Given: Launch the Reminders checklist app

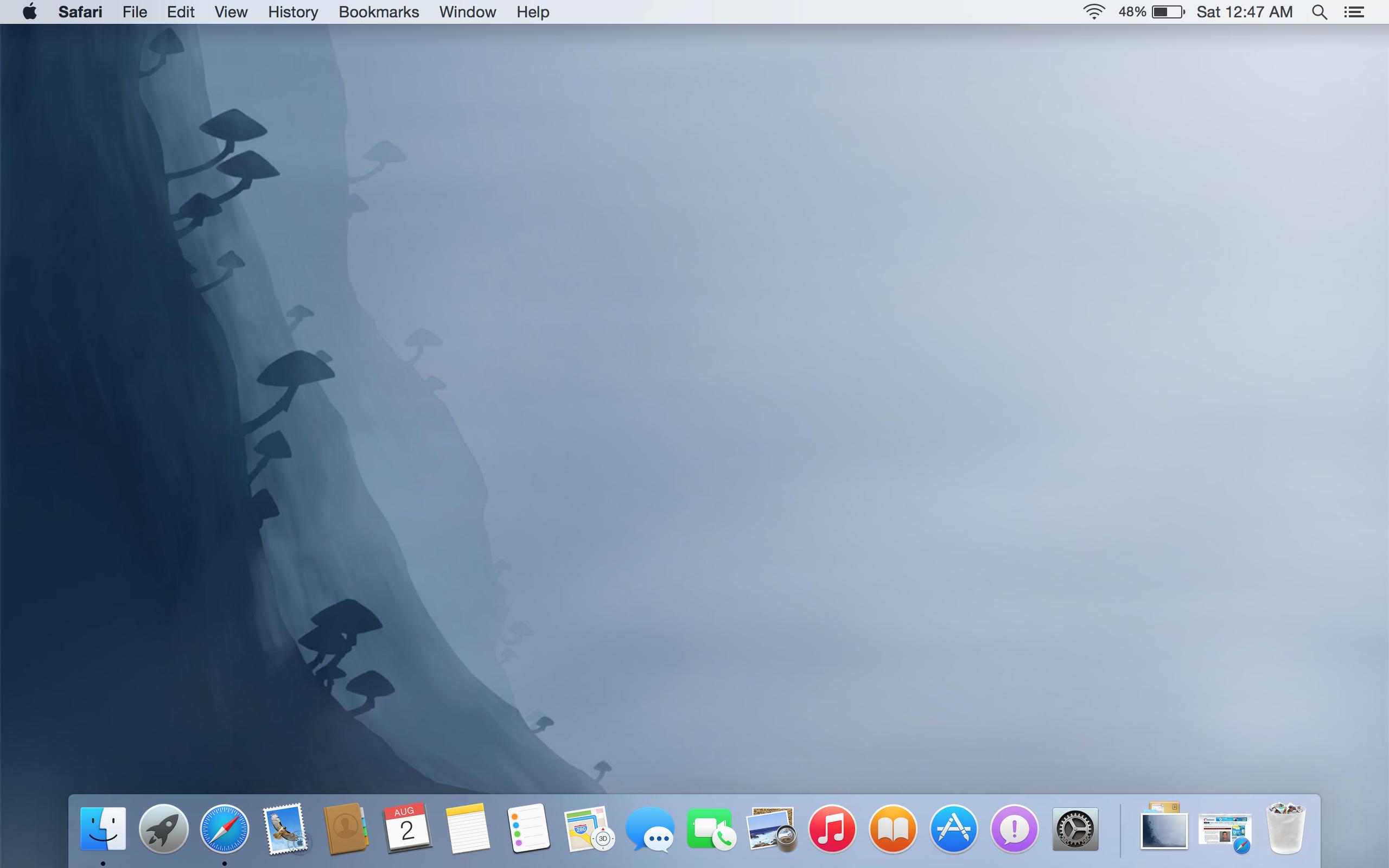Looking at the screenshot, I should (x=528, y=828).
